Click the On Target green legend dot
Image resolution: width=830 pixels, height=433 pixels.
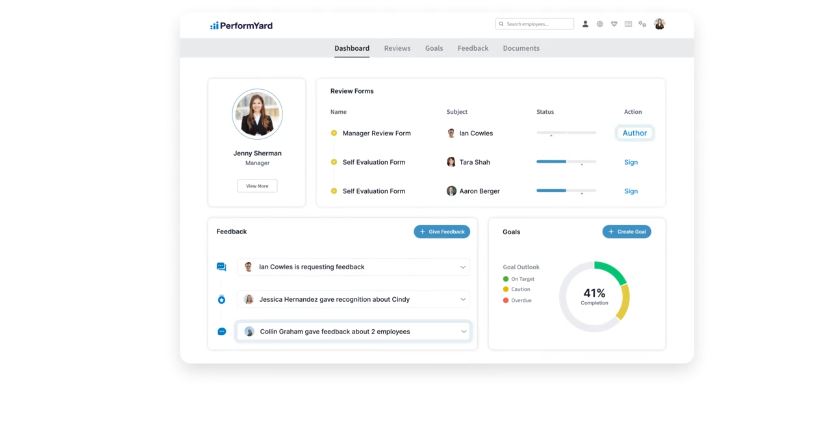pos(506,279)
